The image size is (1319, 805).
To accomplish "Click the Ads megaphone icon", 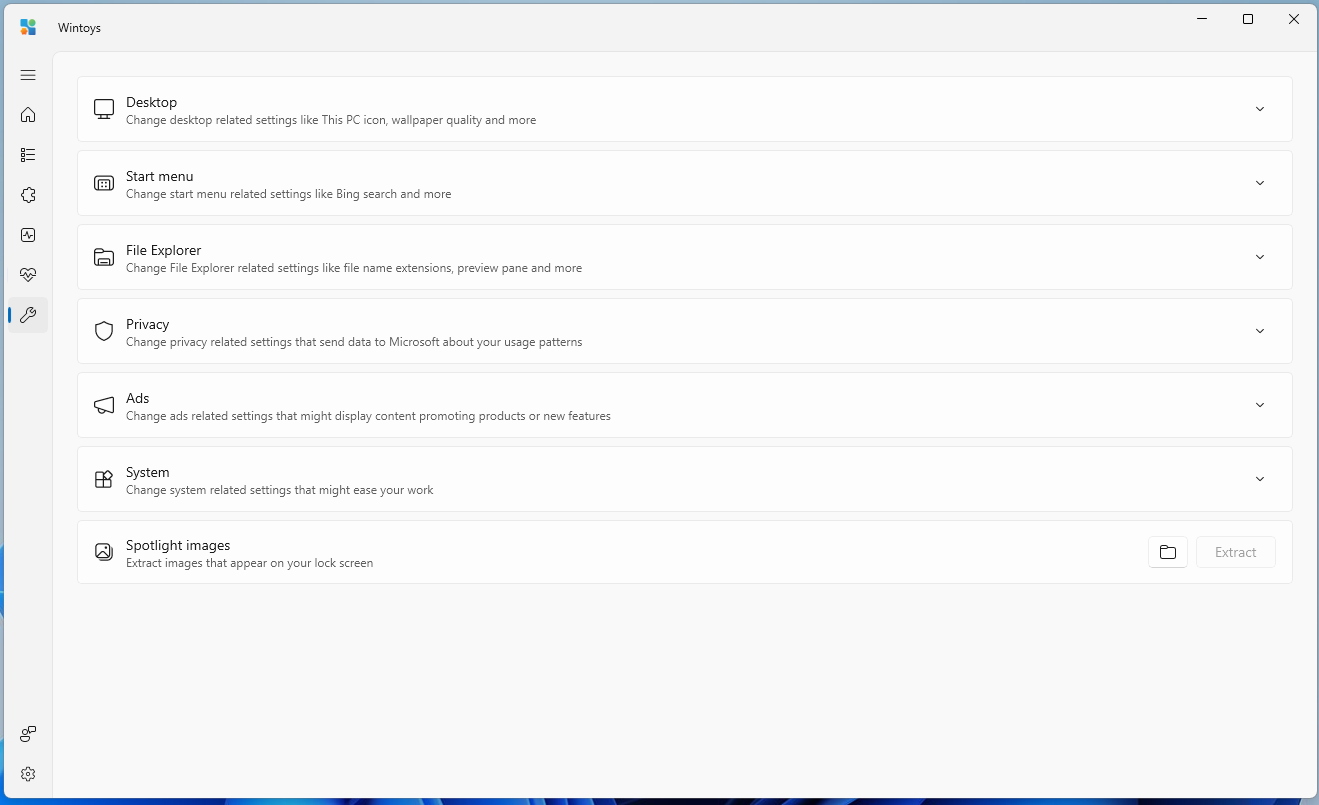I will pyautogui.click(x=104, y=405).
